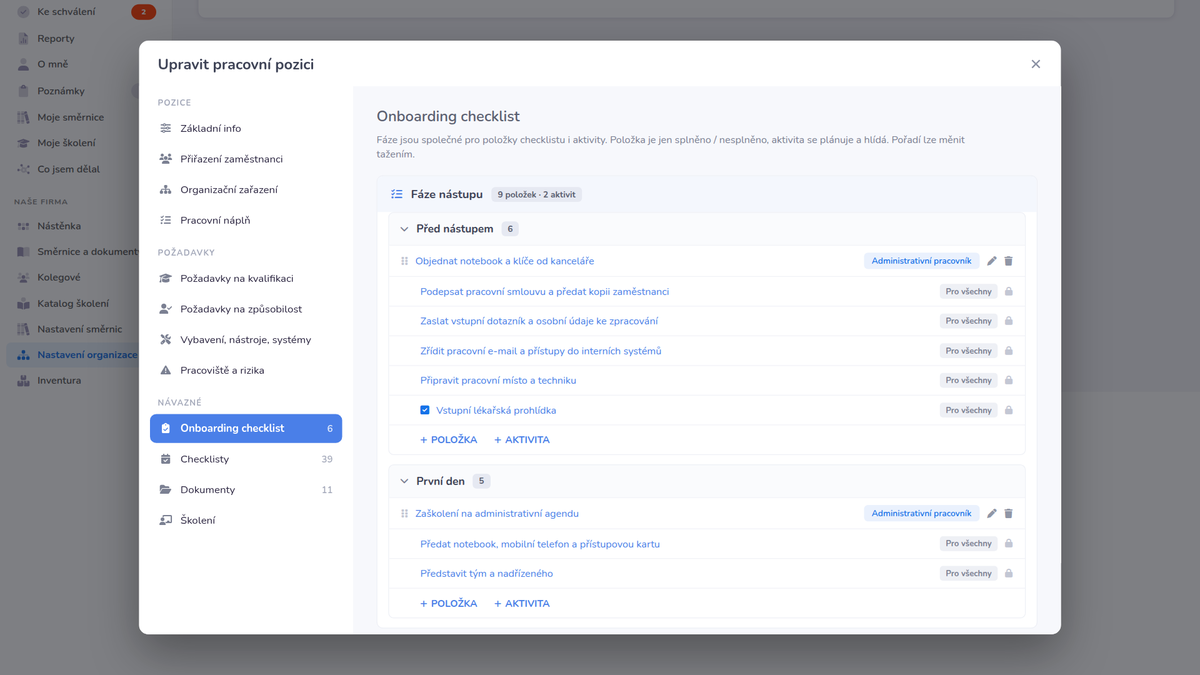Click the Přiřazení zaměstnanci people icon

166,159
